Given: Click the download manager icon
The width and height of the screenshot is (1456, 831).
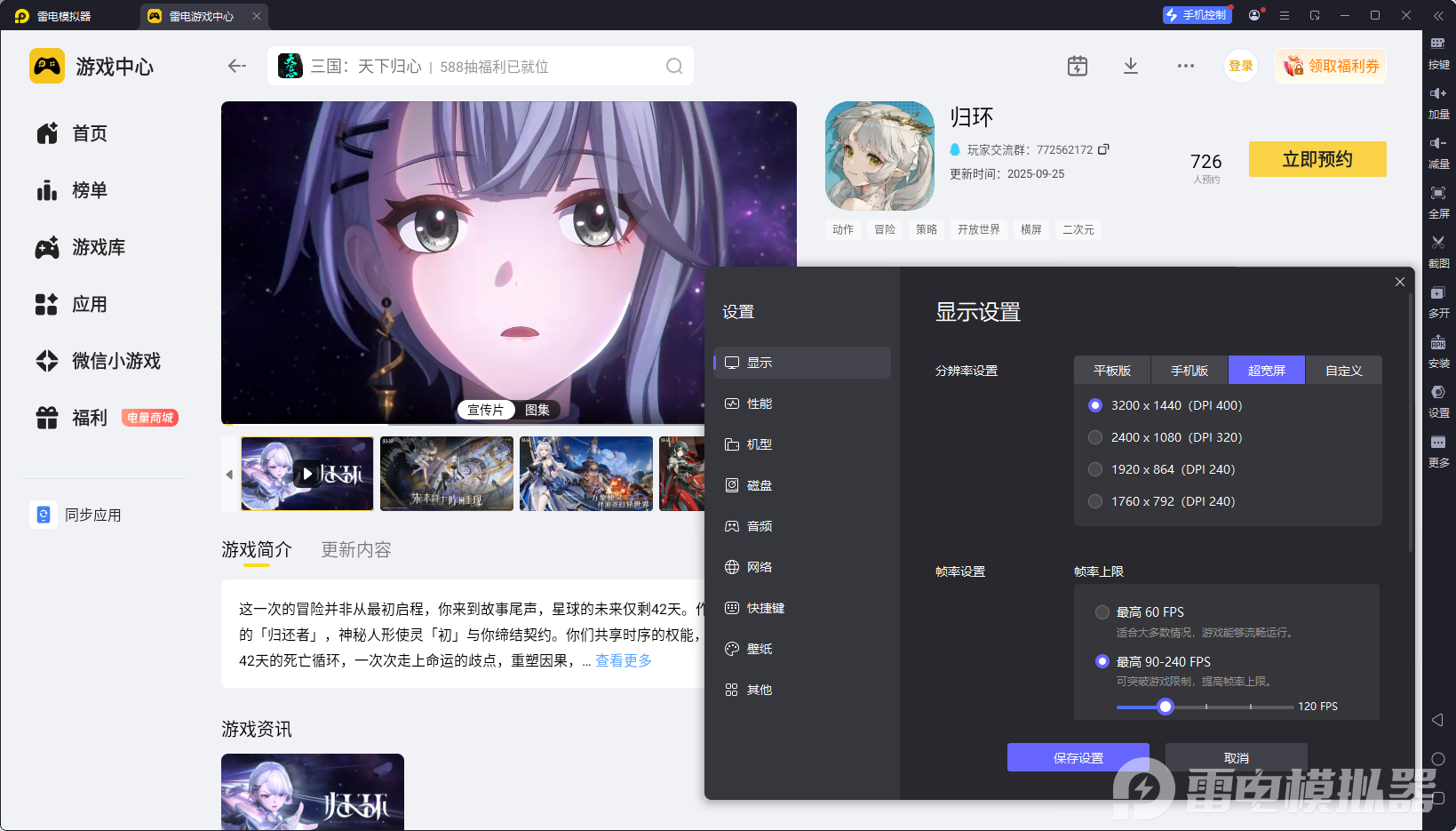Looking at the screenshot, I should click(1130, 66).
